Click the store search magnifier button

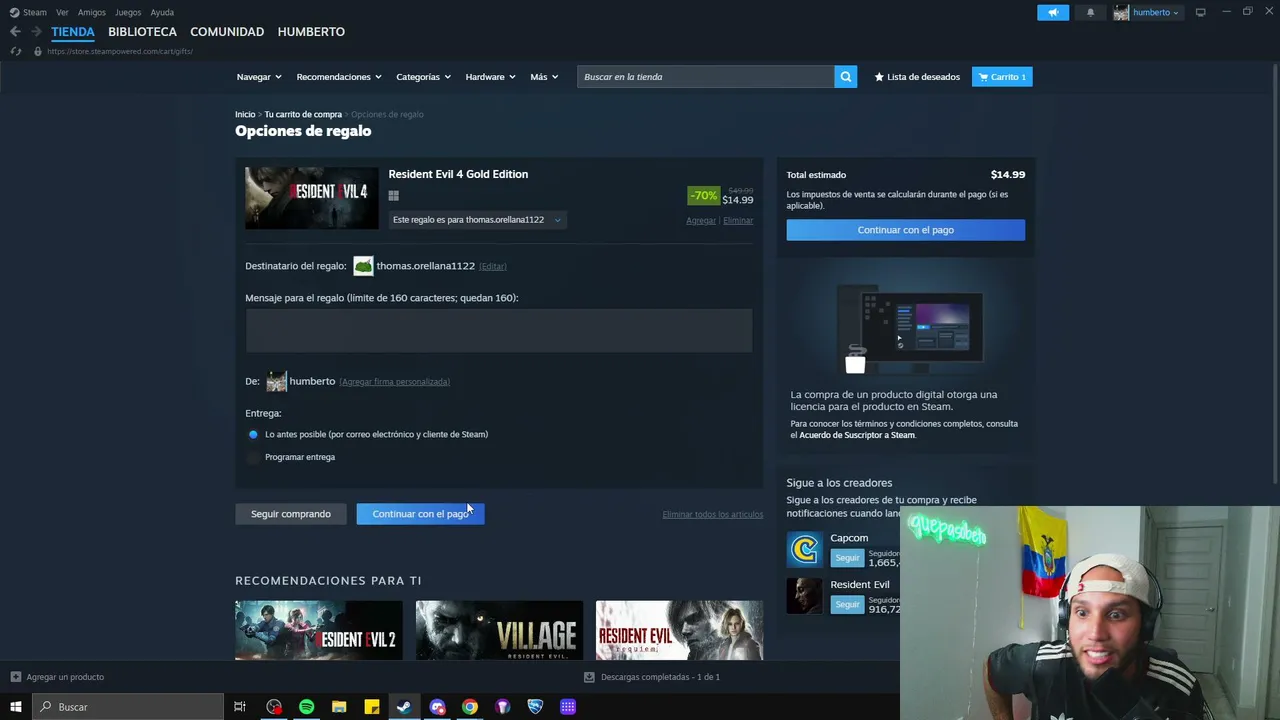pos(846,77)
